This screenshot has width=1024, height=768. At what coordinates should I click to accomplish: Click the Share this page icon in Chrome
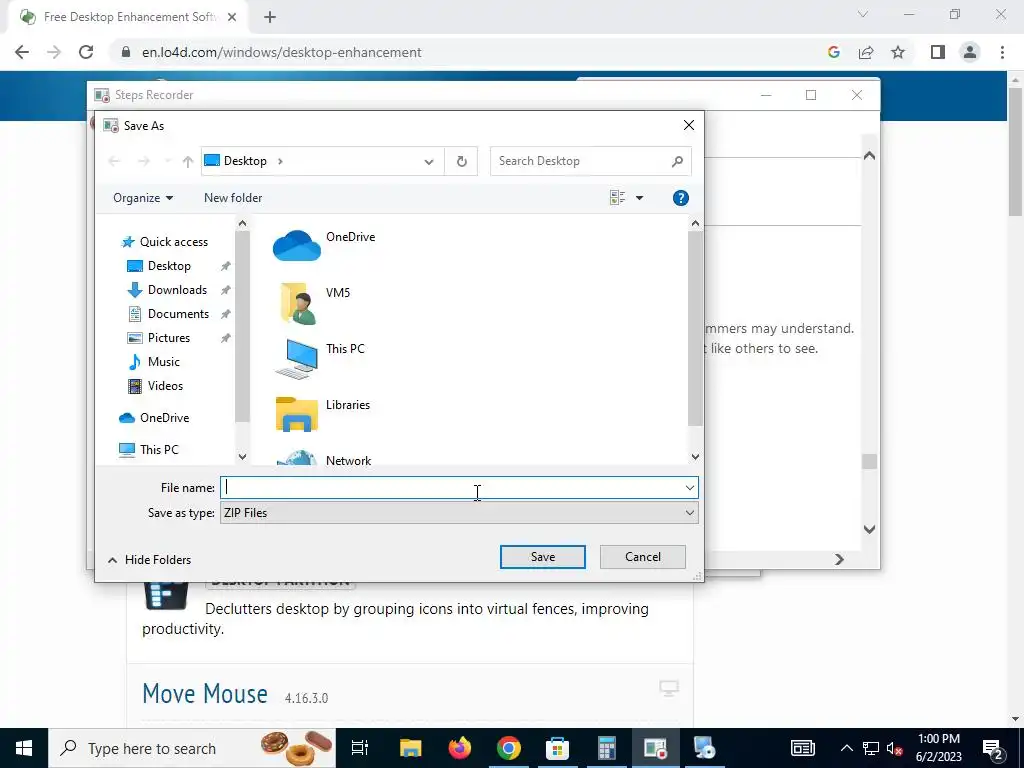(866, 52)
